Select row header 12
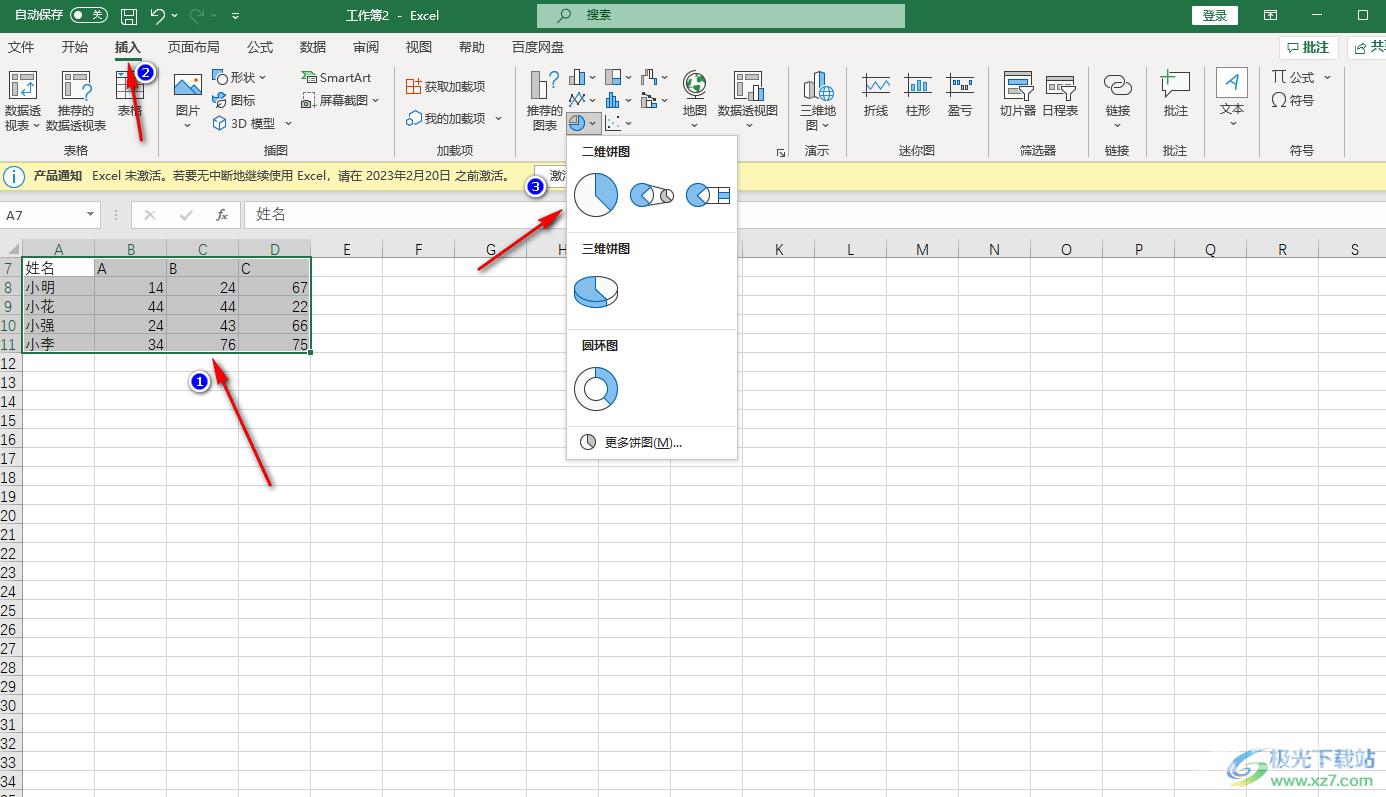The image size is (1386, 797). point(10,364)
